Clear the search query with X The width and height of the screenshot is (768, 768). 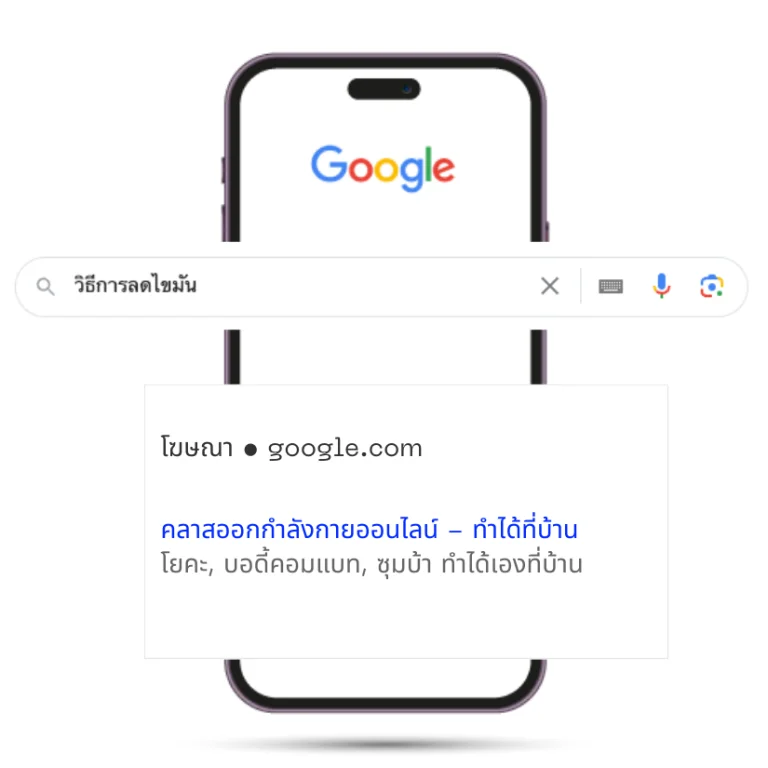(x=550, y=286)
